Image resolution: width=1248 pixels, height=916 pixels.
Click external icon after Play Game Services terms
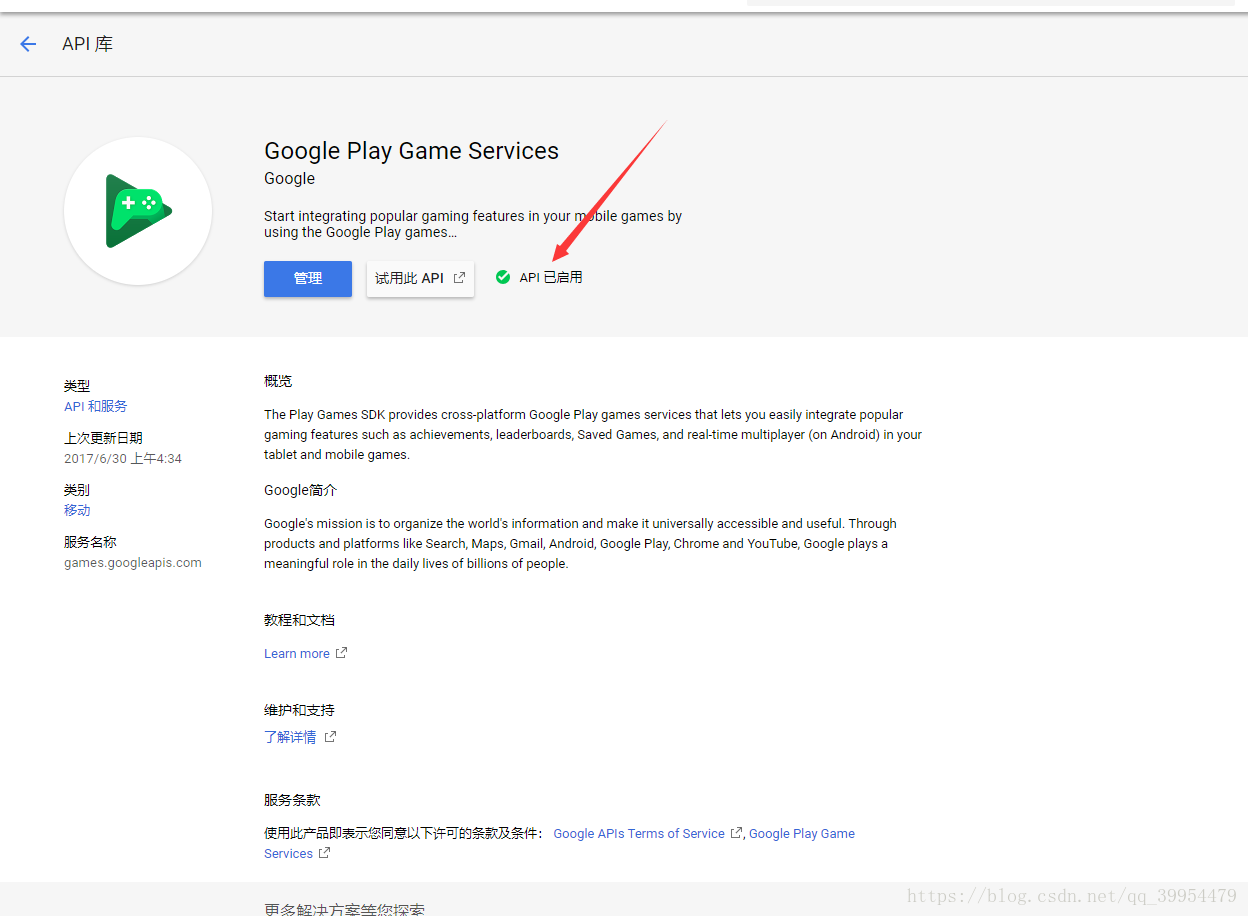[x=323, y=853]
